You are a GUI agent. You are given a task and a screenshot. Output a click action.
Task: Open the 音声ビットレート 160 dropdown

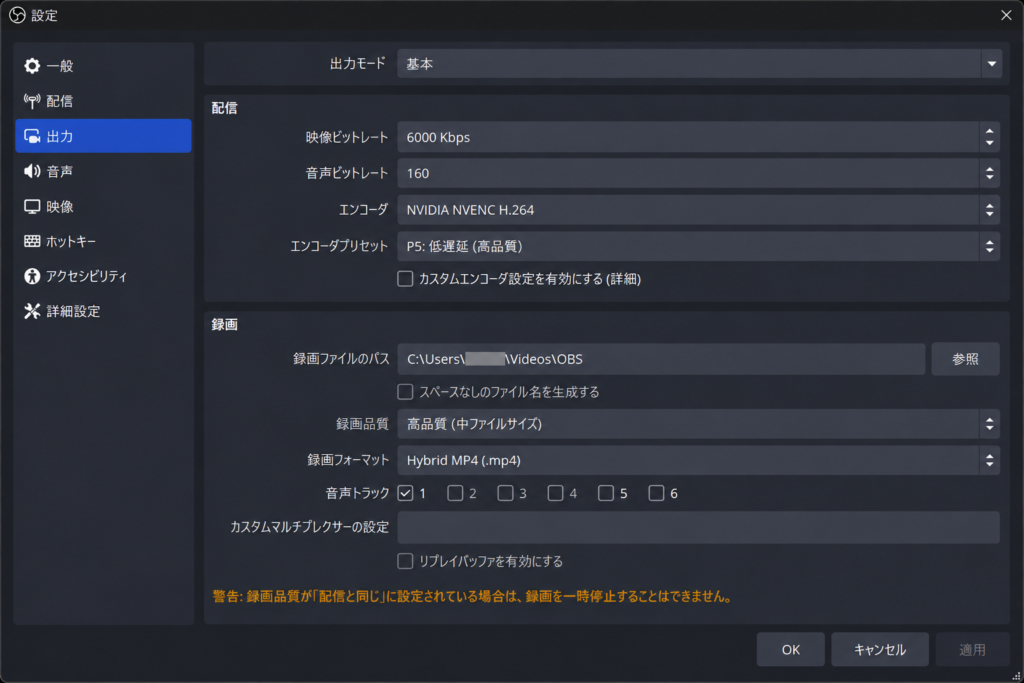point(698,173)
